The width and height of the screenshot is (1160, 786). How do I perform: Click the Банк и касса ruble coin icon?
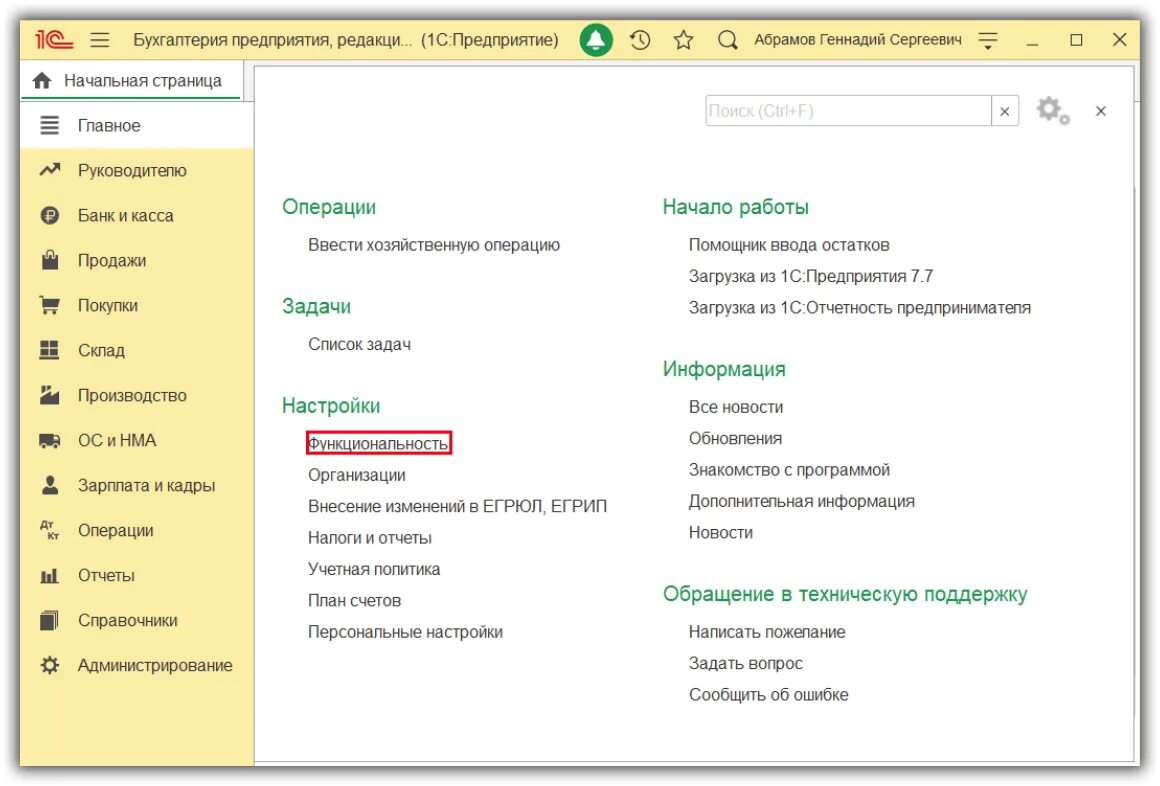(x=50, y=216)
